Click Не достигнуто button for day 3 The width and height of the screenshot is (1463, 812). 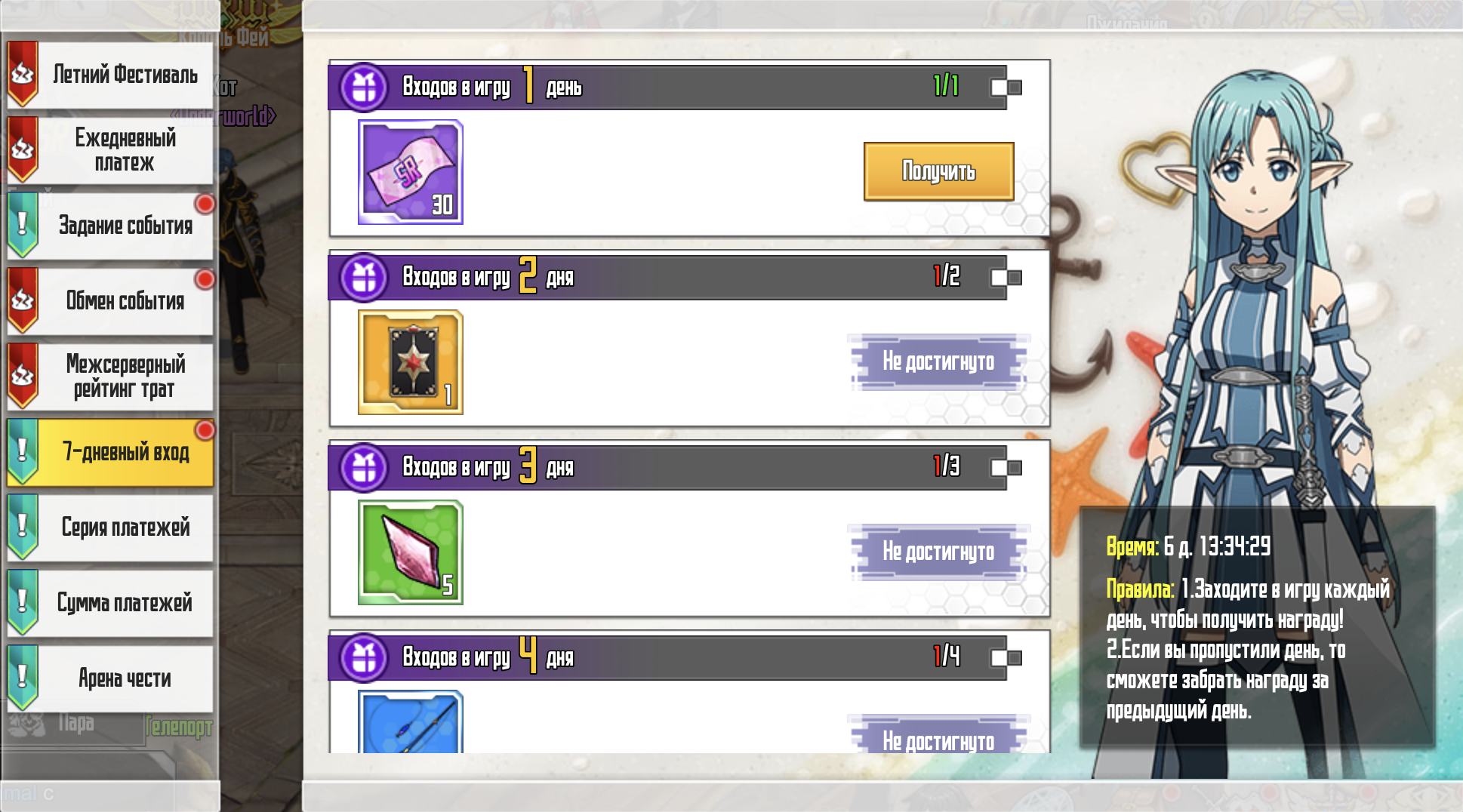point(938,552)
